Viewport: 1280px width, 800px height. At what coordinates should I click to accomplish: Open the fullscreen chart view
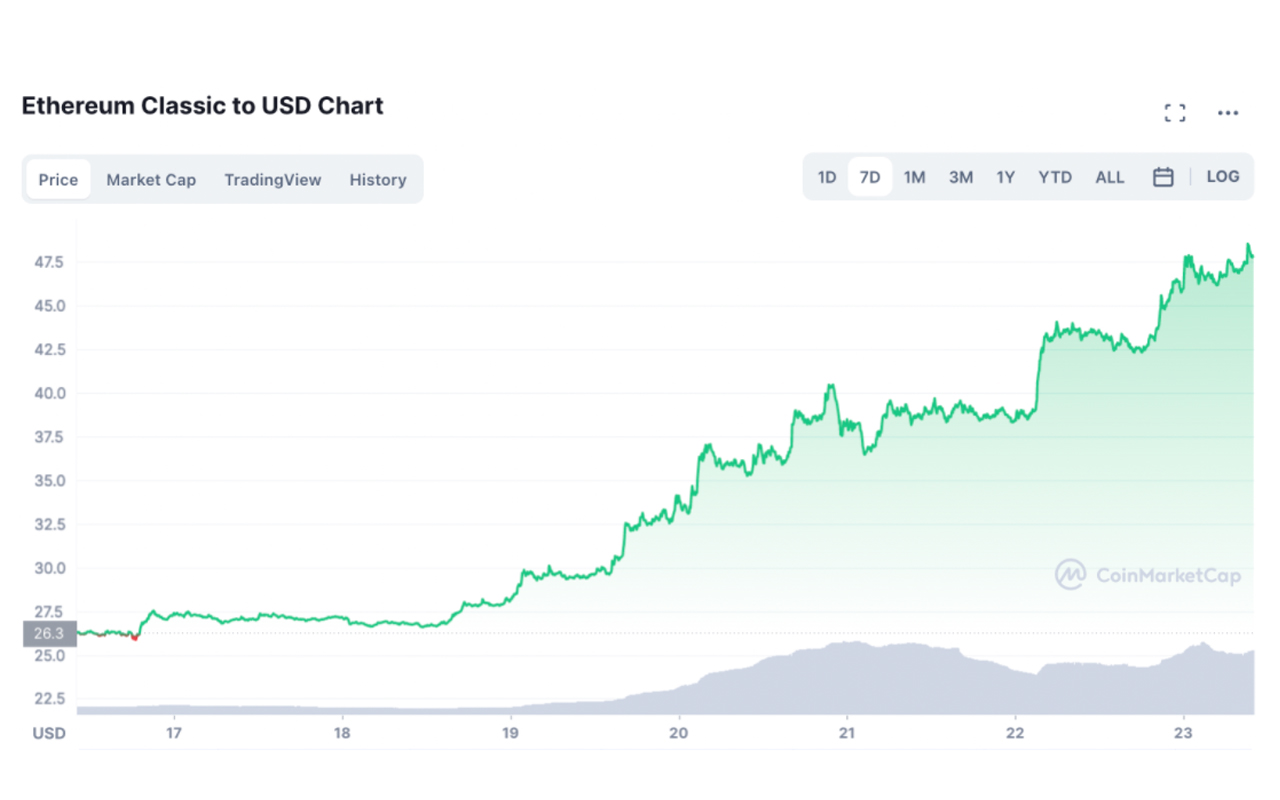(1175, 113)
